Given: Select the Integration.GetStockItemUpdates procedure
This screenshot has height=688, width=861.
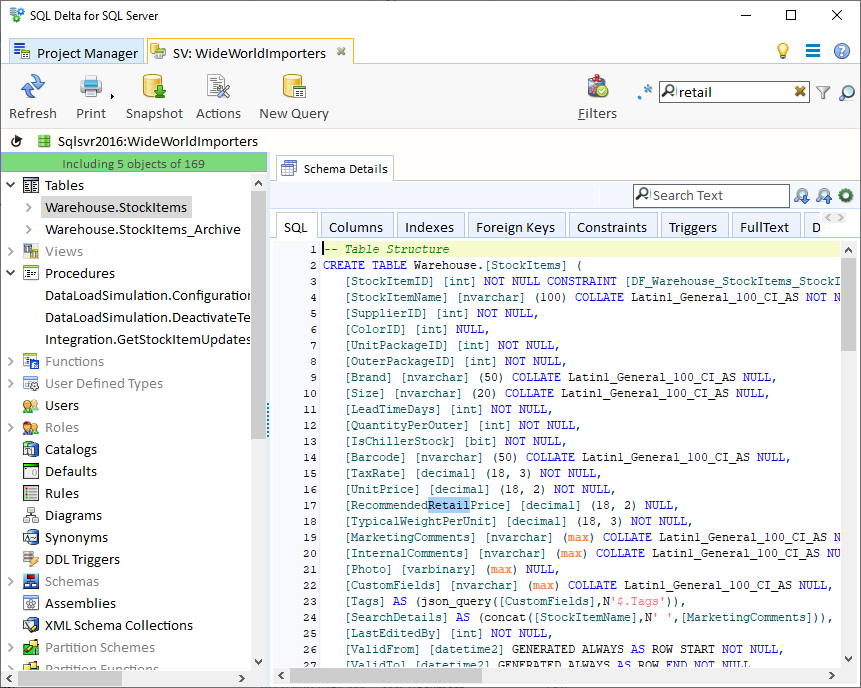Looking at the screenshot, I should click(147, 339).
